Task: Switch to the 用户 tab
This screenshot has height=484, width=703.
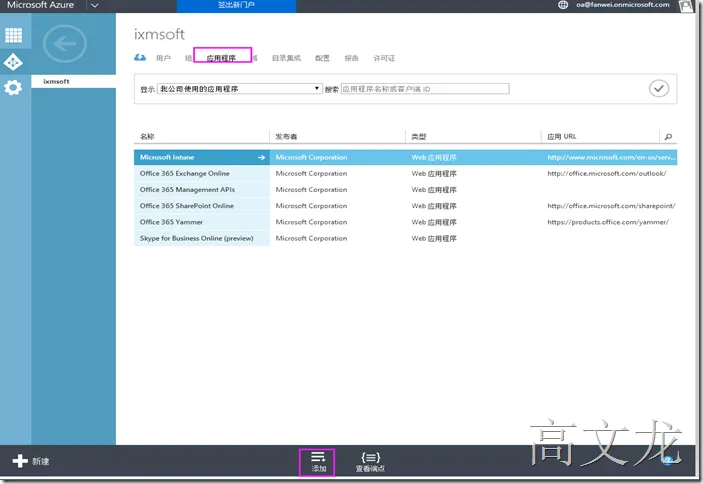Action: pos(163,58)
